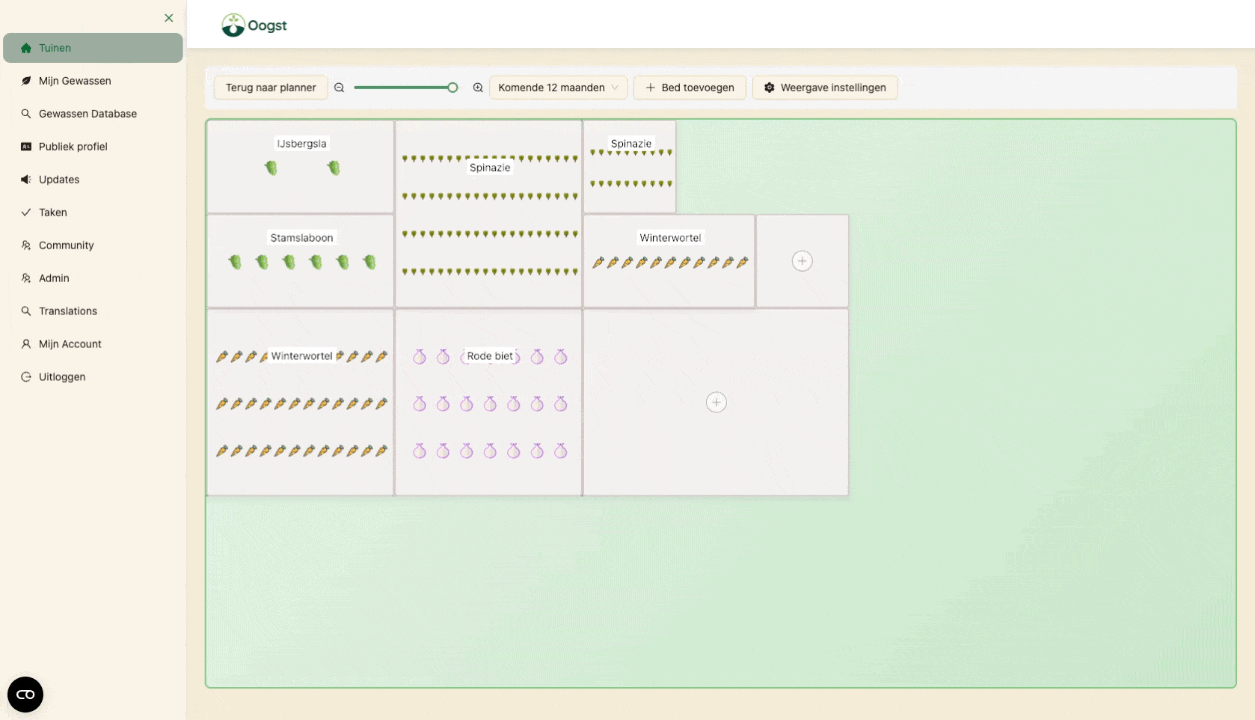The height and width of the screenshot is (720, 1255).
Task: Click the logout icon next to Uitloggen
Action: tap(26, 378)
